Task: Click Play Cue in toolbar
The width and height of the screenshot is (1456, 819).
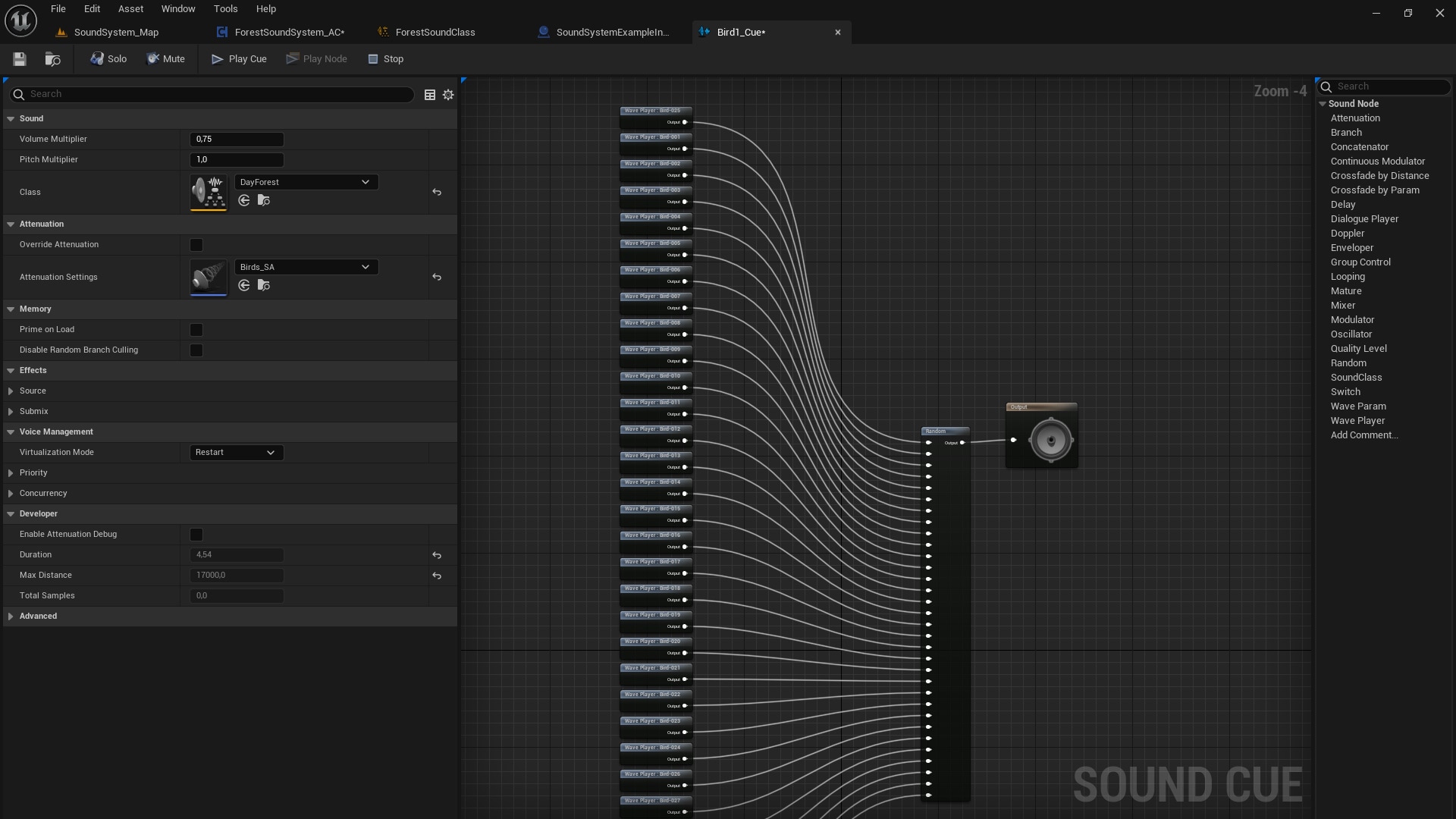Action: pos(239,59)
